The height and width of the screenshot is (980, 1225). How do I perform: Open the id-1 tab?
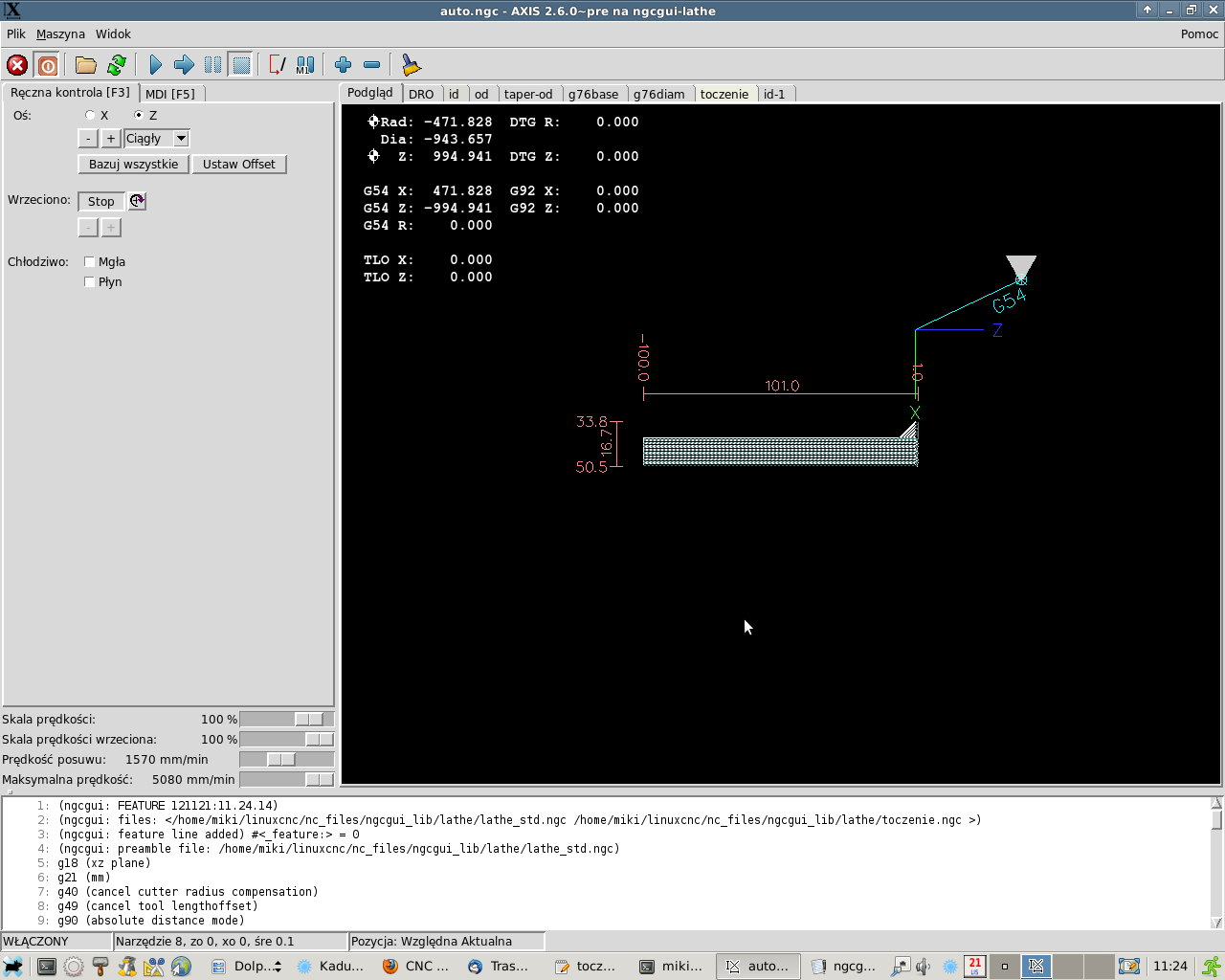point(774,94)
